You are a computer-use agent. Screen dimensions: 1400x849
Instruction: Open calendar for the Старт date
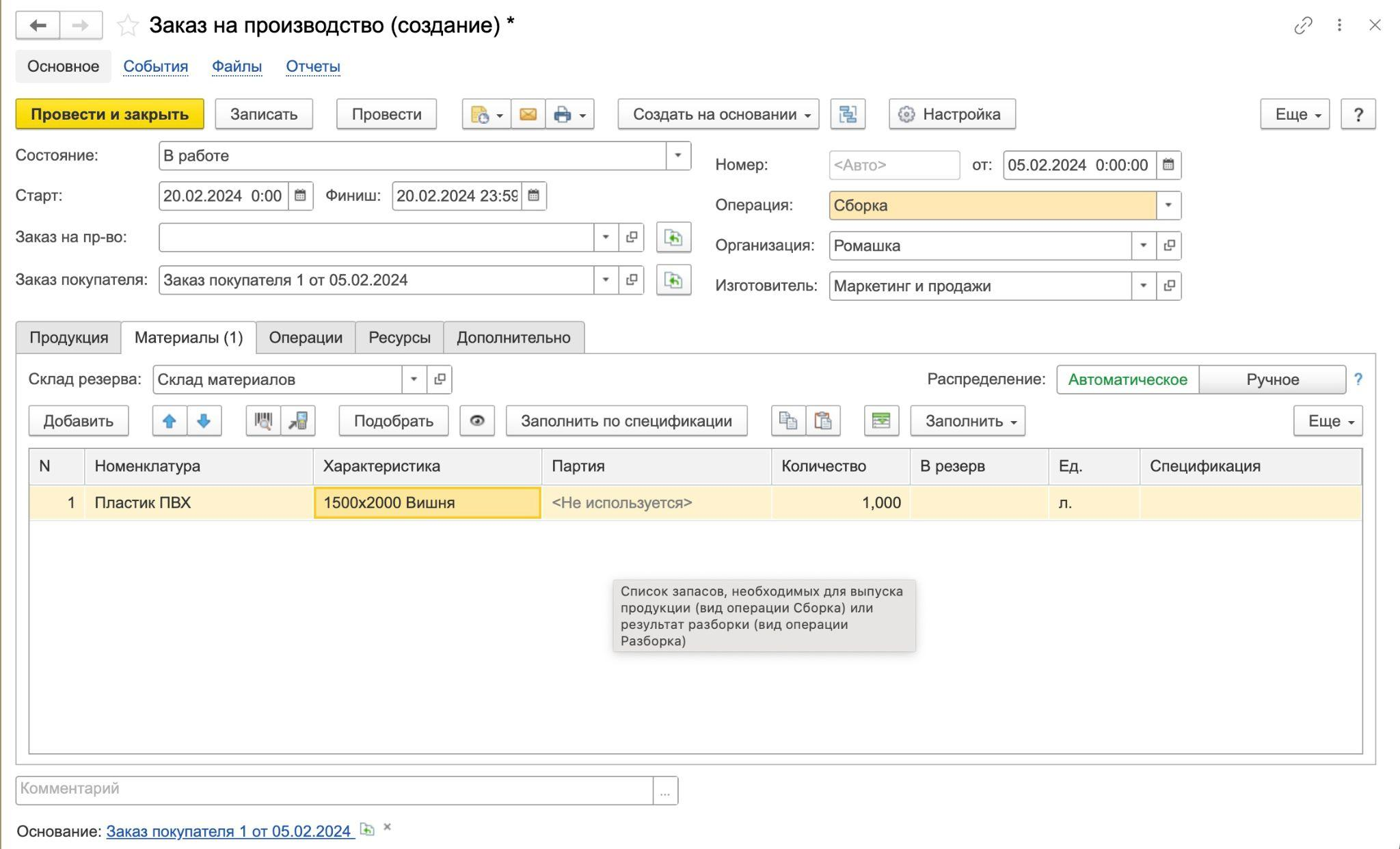[300, 196]
